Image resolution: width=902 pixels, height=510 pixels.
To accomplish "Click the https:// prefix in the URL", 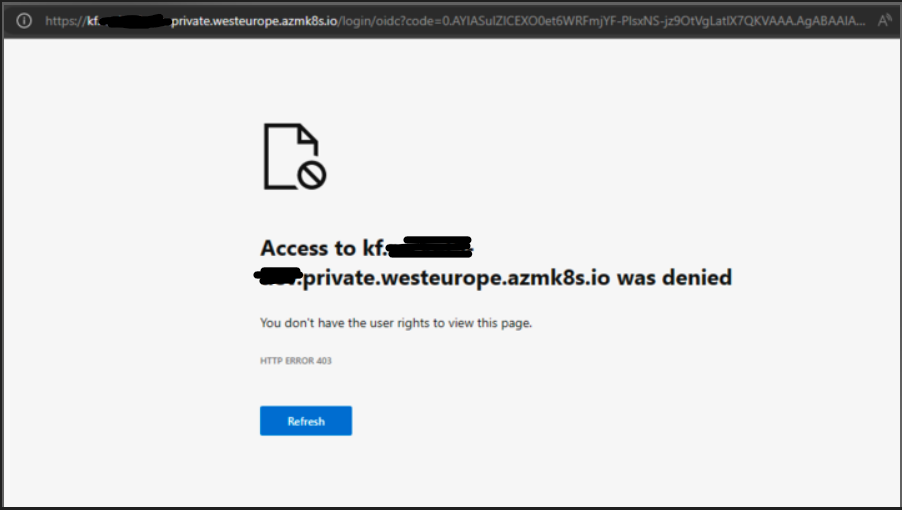I will click(x=66, y=21).
